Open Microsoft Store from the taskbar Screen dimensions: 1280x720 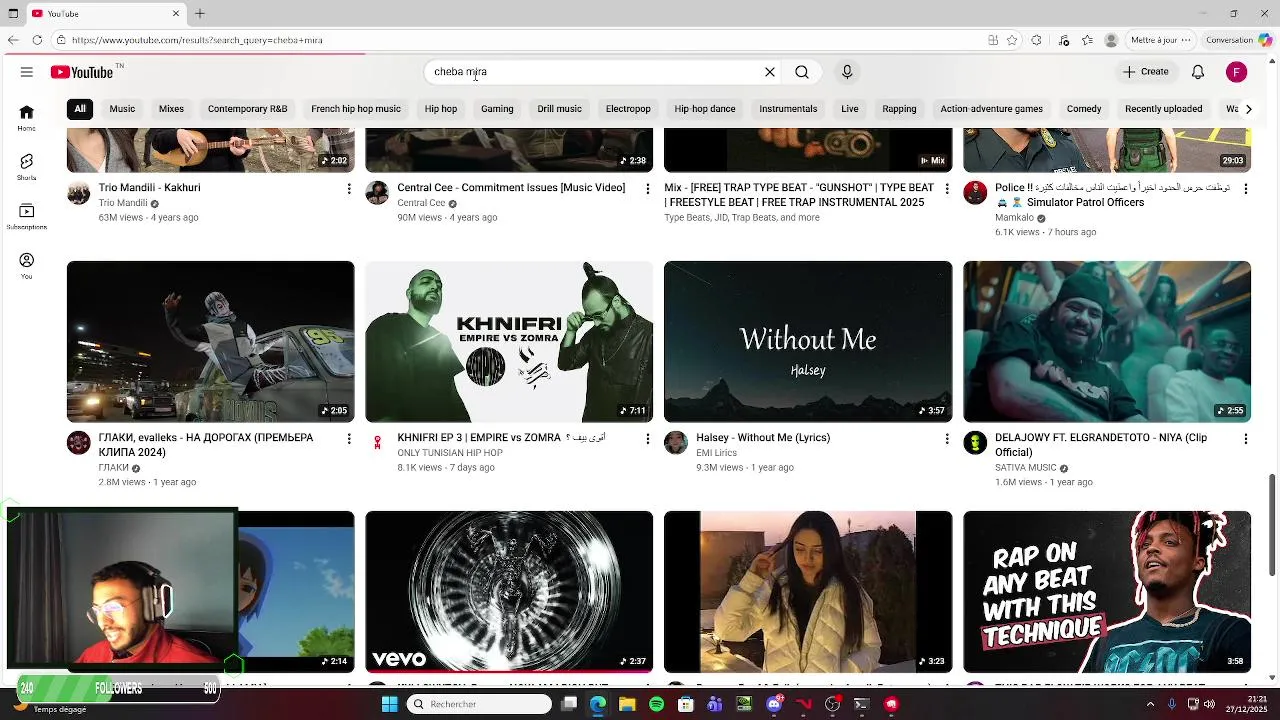685,704
